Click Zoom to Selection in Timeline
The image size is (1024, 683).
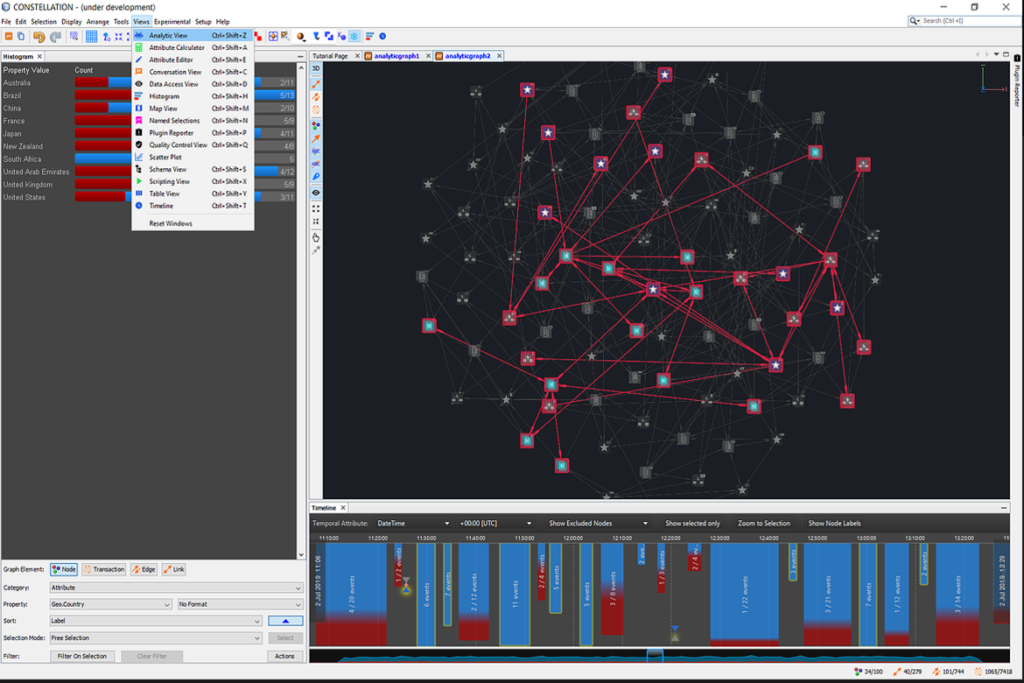(763, 523)
